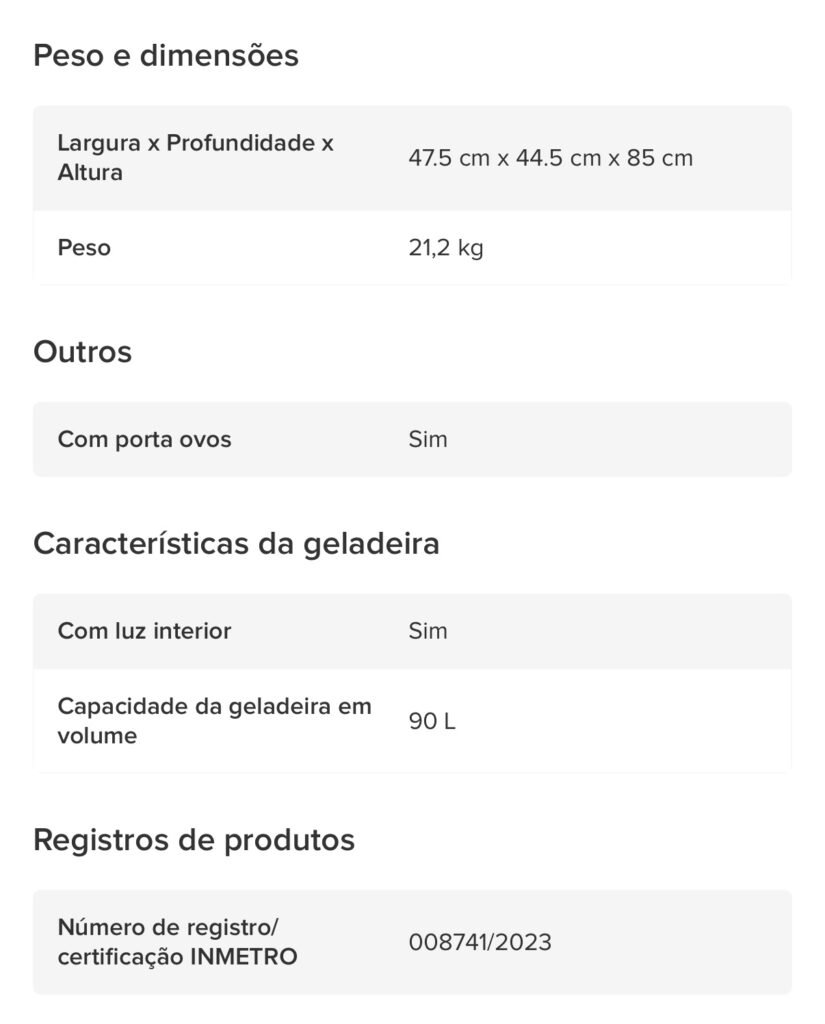
Task: Select the 'Sim' value for Com luz interior
Action: point(428,631)
